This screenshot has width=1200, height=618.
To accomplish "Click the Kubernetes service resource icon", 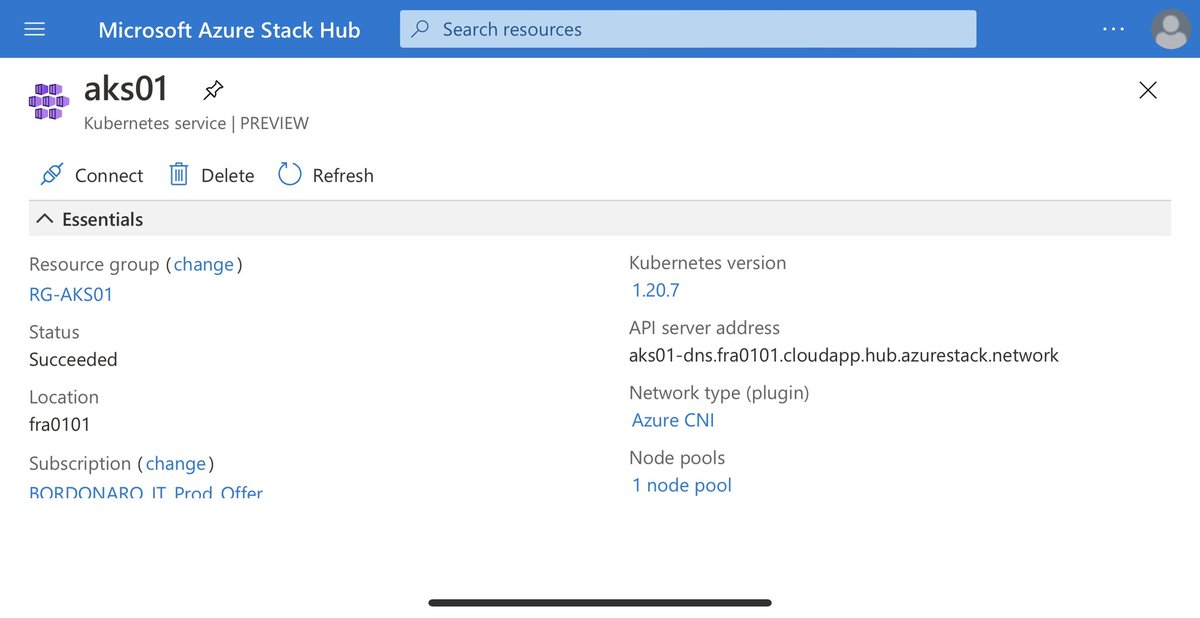I will point(47,100).
